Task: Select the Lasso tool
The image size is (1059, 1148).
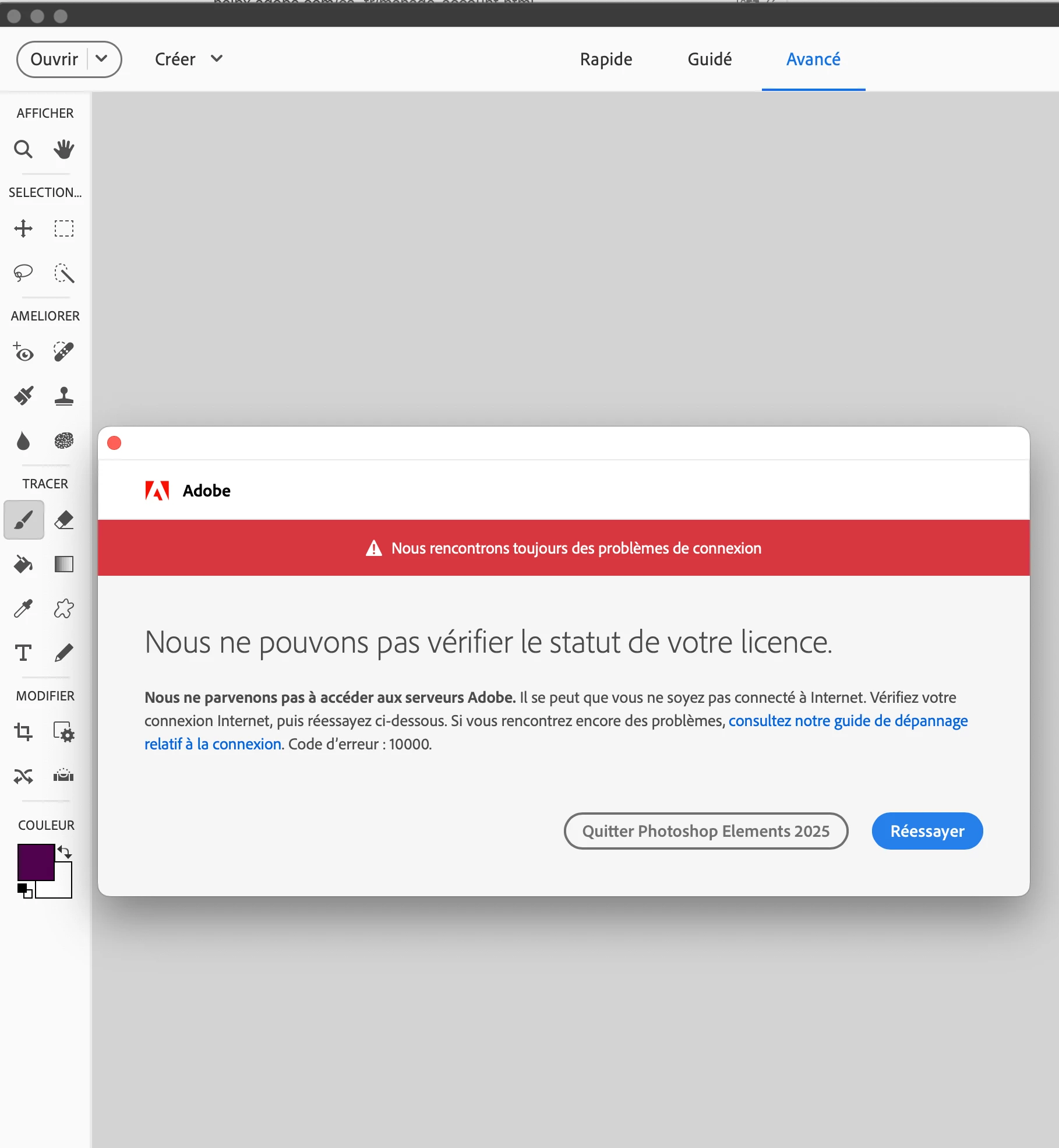Action: [x=23, y=273]
